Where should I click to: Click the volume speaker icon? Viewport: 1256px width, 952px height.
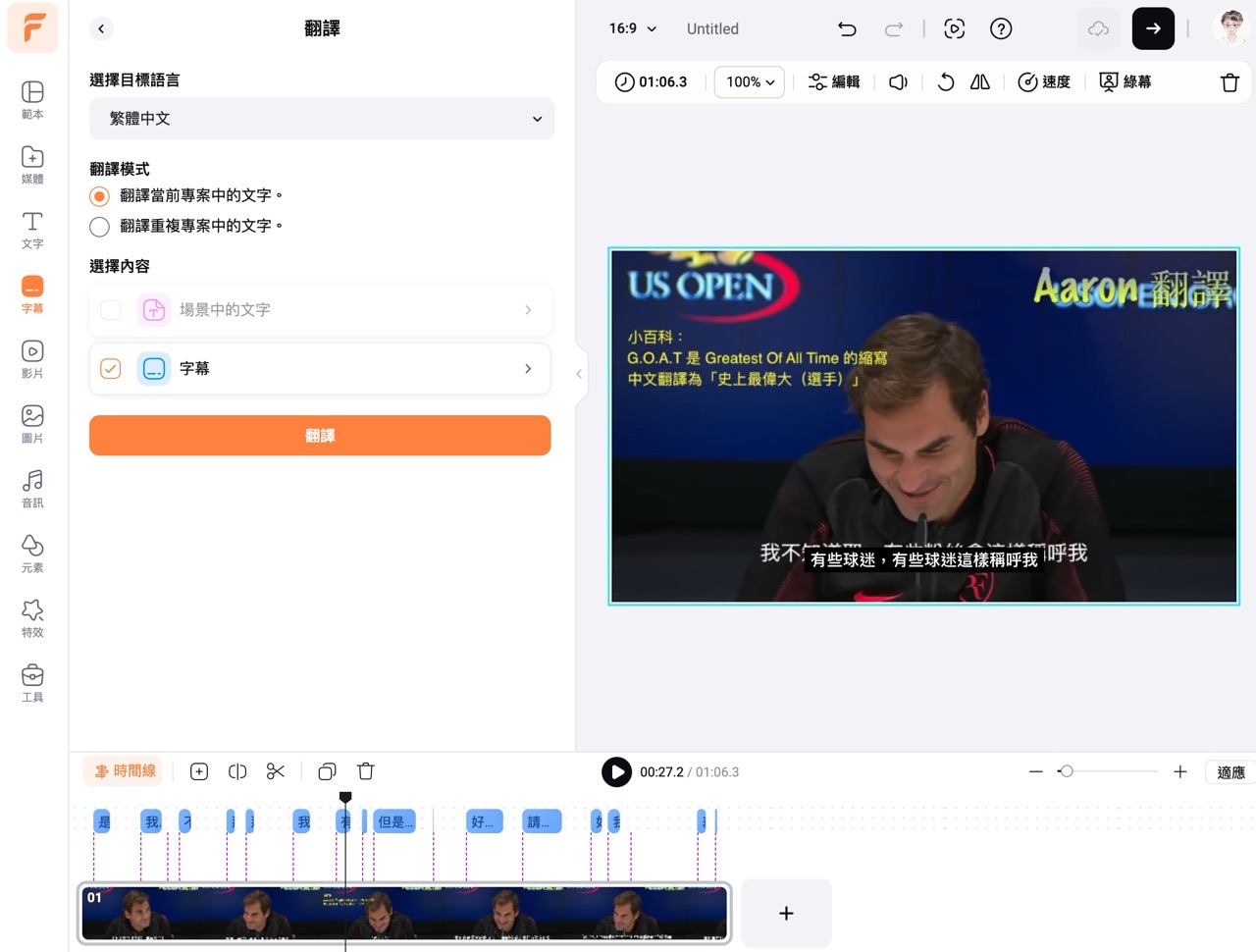tap(898, 82)
